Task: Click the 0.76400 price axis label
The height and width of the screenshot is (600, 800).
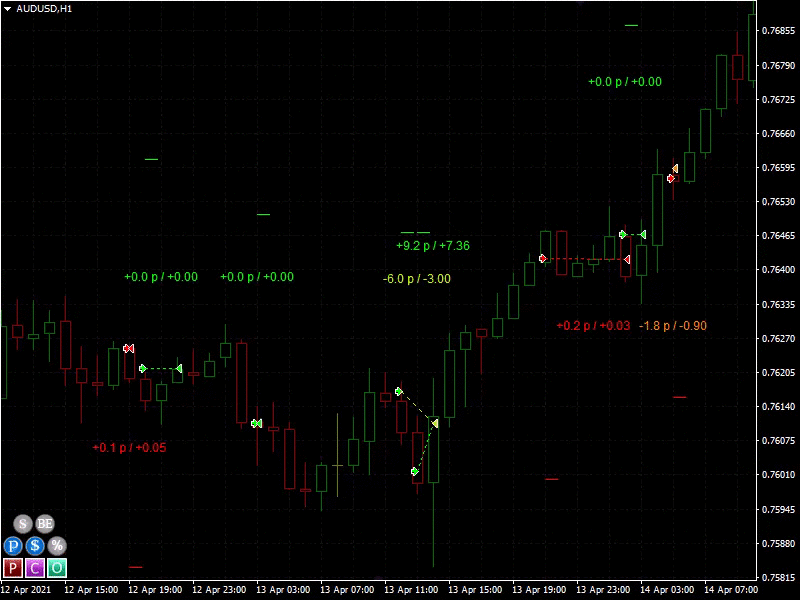Action: tap(779, 270)
